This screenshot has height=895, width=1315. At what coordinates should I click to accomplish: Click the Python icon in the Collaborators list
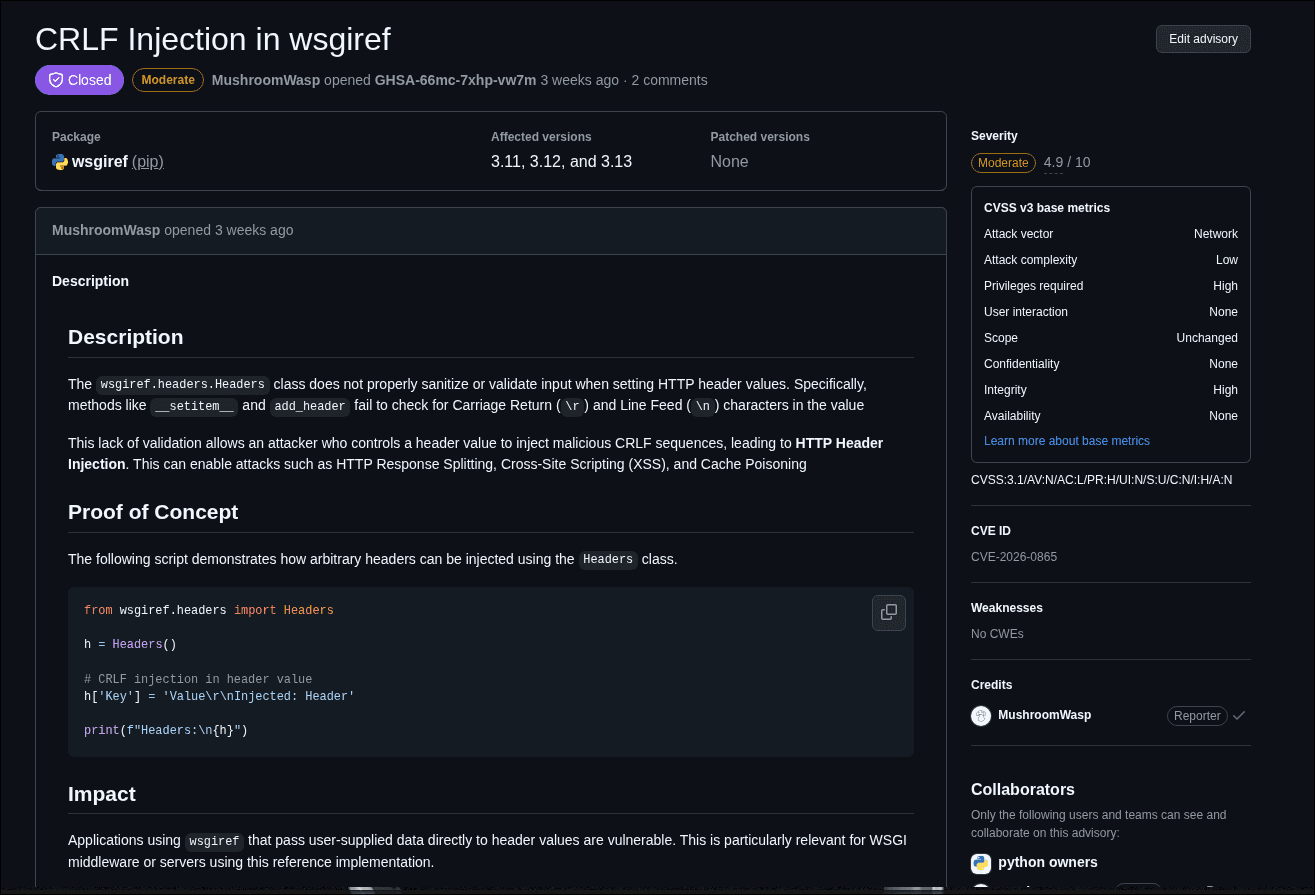[981, 862]
